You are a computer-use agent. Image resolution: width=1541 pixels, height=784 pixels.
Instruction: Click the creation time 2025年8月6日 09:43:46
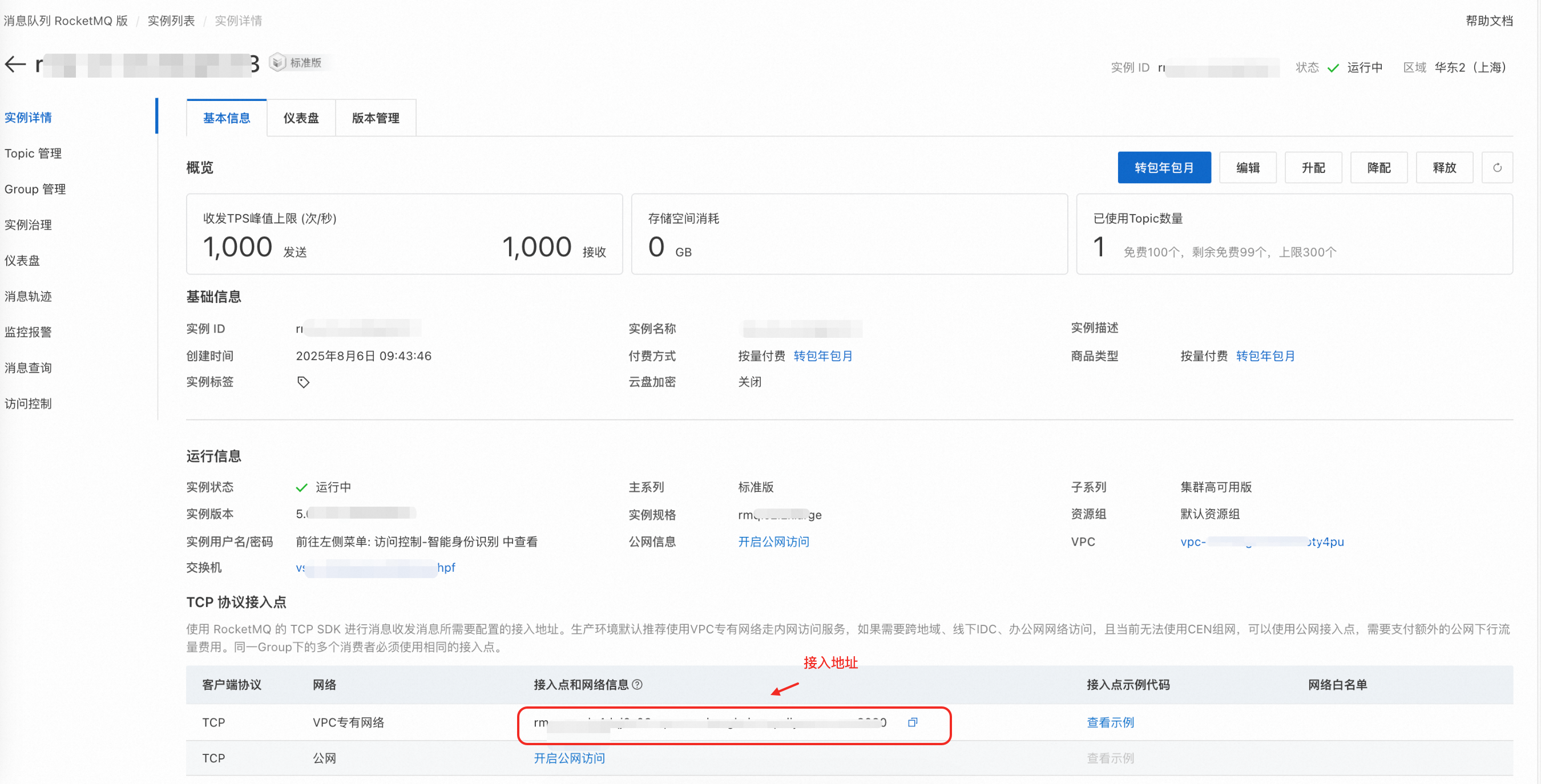click(x=364, y=356)
